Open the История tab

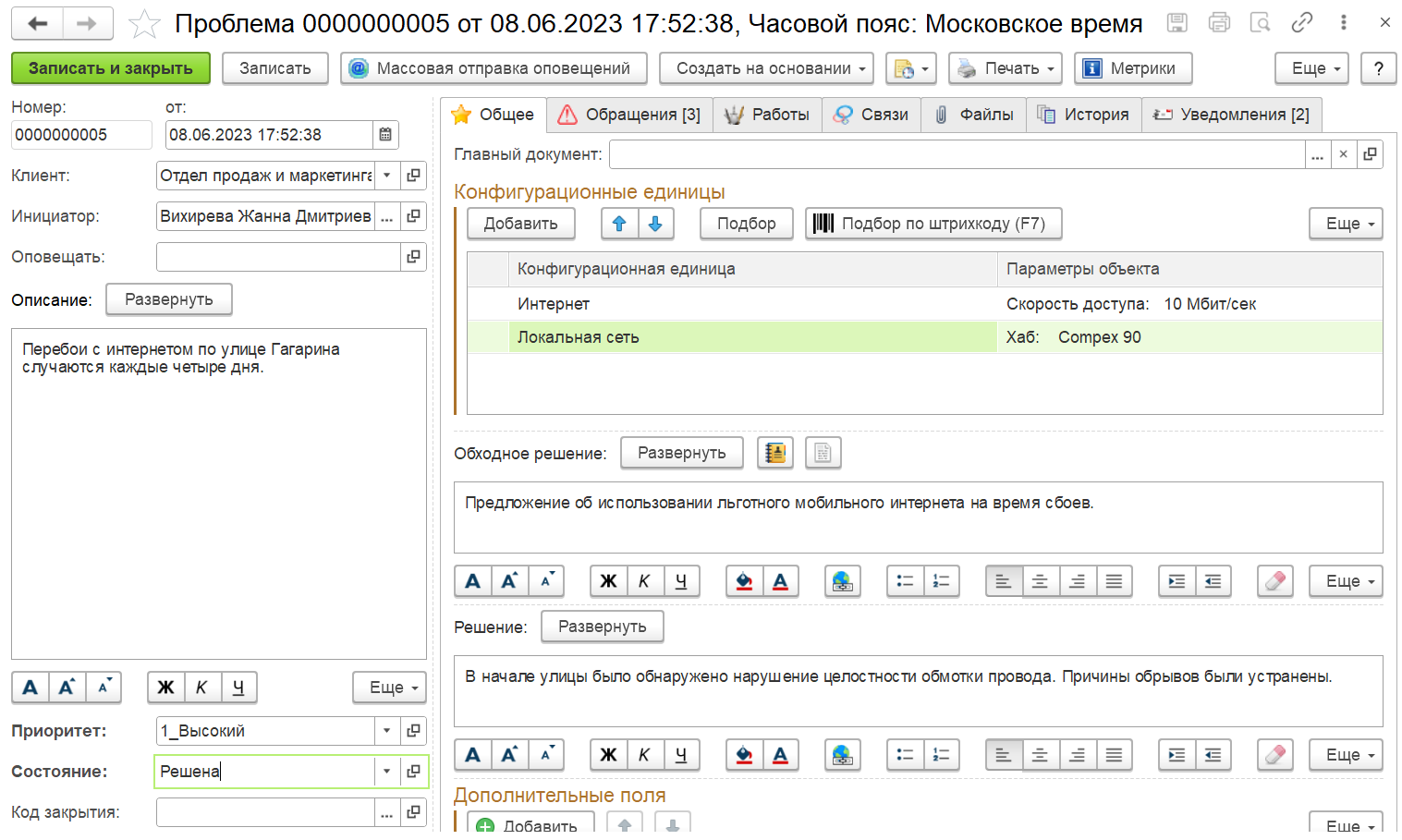click(x=1083, y=115)
